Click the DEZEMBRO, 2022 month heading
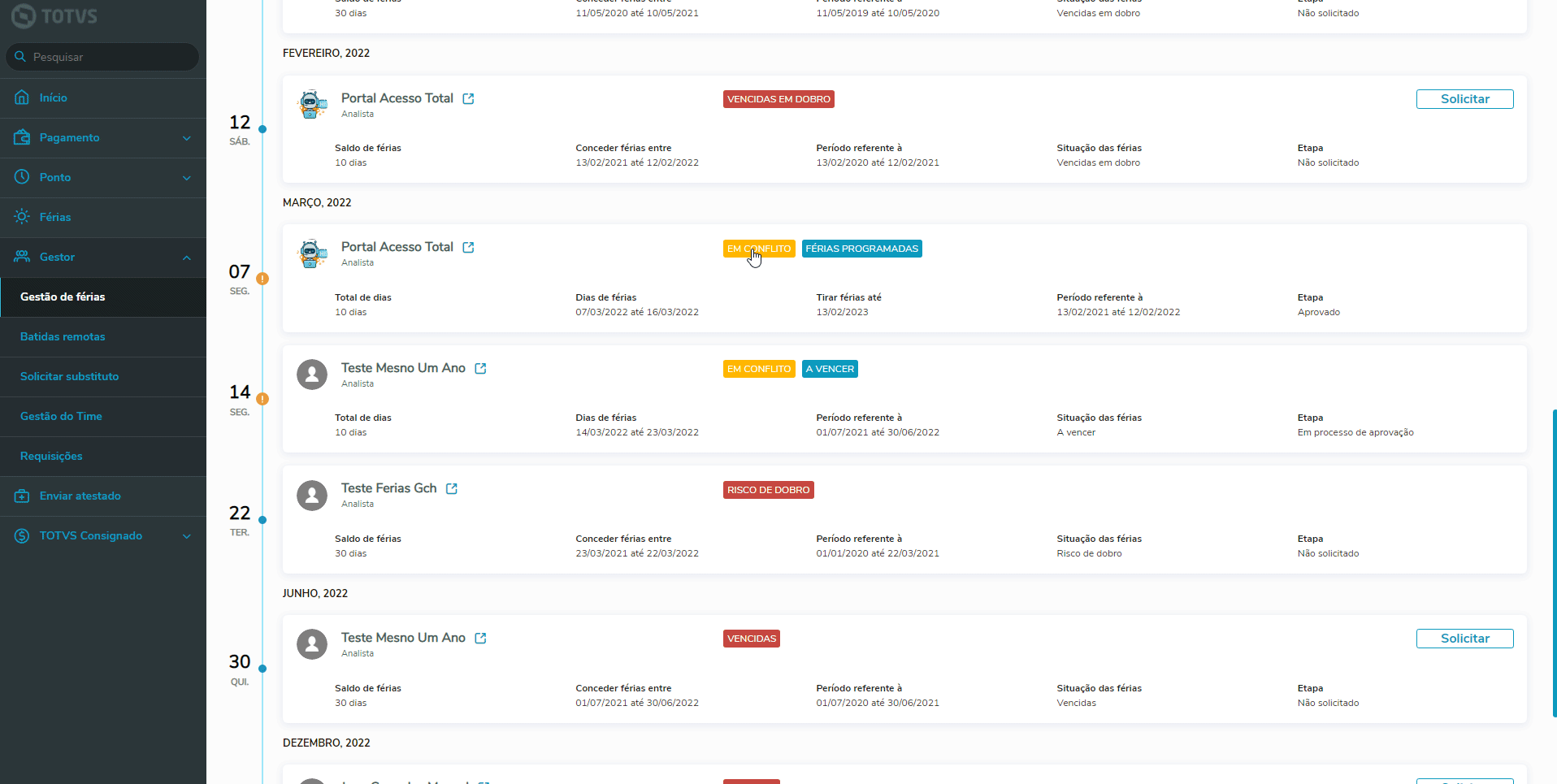Screen dimensions: 1557x784 point(326,743)
